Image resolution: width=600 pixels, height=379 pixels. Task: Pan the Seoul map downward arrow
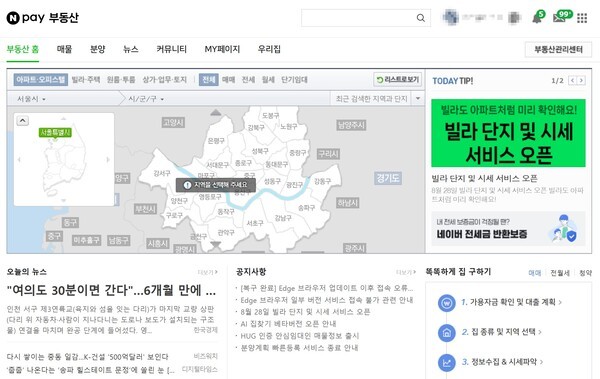216,245
